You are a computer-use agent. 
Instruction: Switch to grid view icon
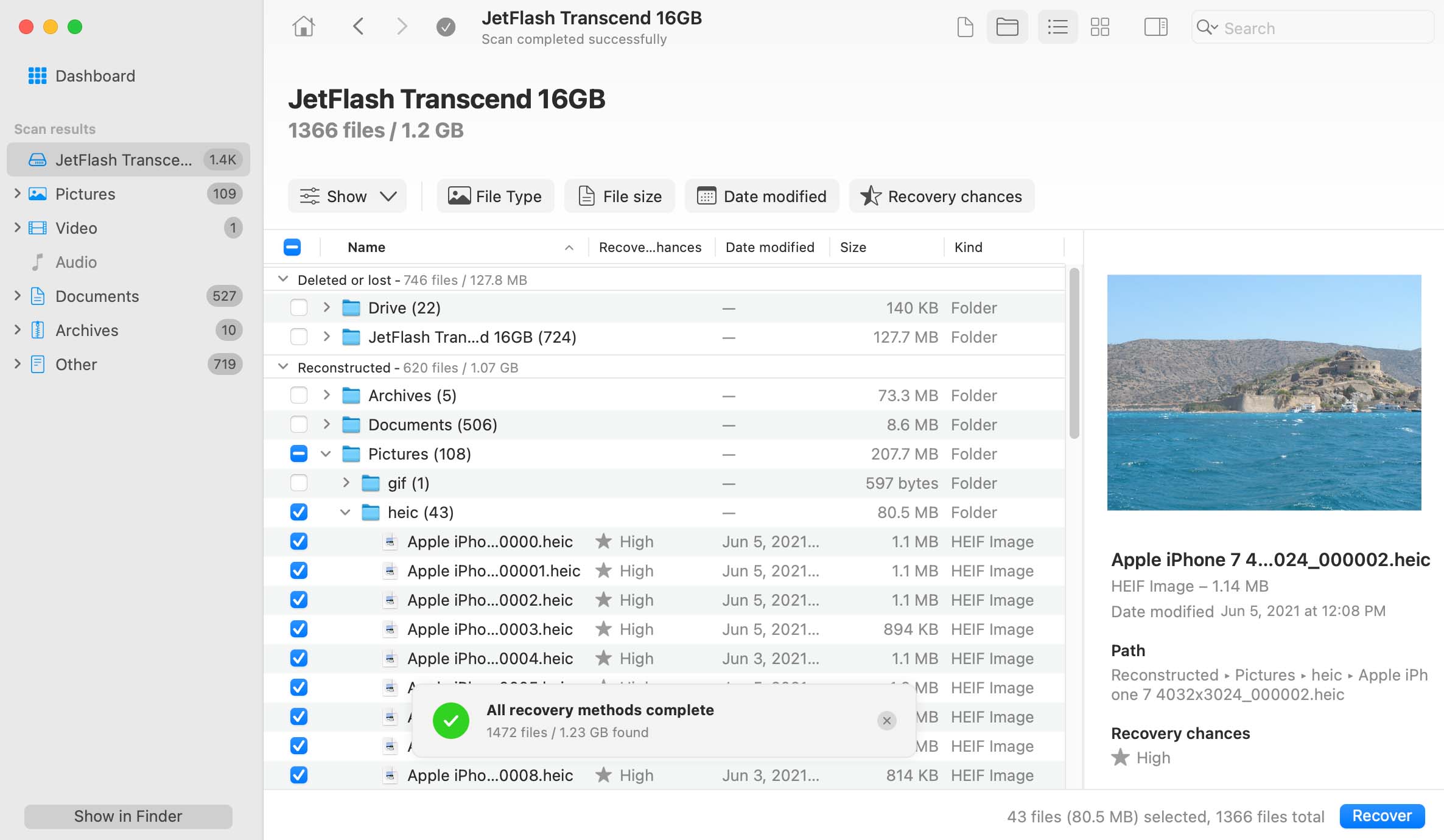(x=1099, y=27)
